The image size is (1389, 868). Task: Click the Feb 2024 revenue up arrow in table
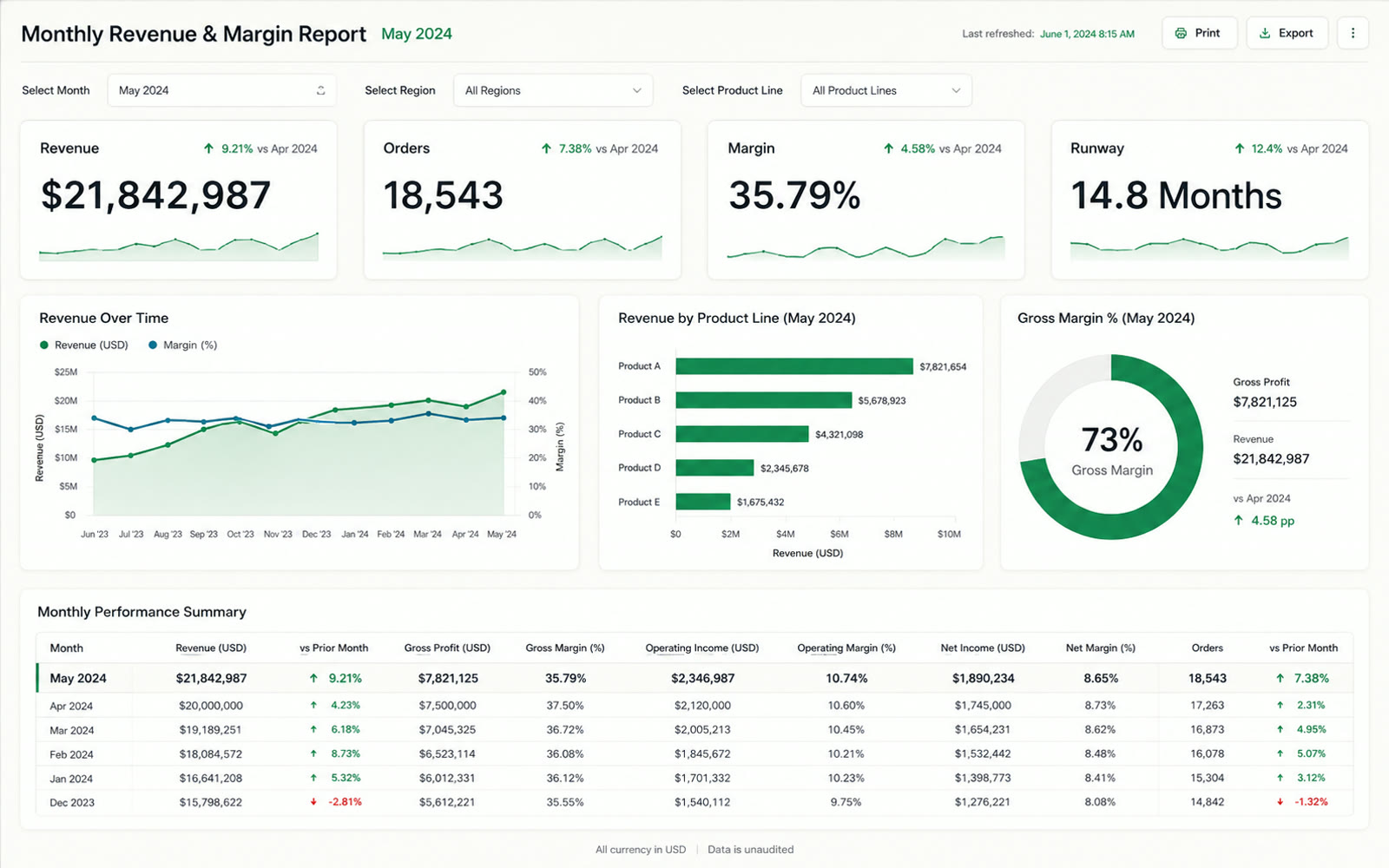313,753
